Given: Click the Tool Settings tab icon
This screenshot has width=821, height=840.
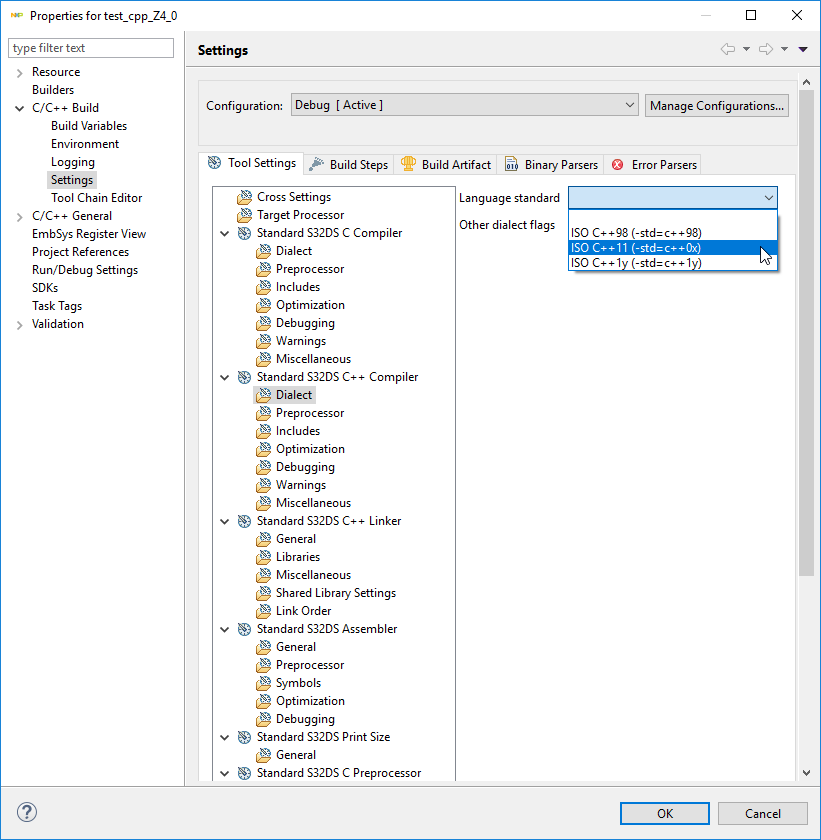Looking at the screenshot, I should pyautogui.click(x=214, y=163).
